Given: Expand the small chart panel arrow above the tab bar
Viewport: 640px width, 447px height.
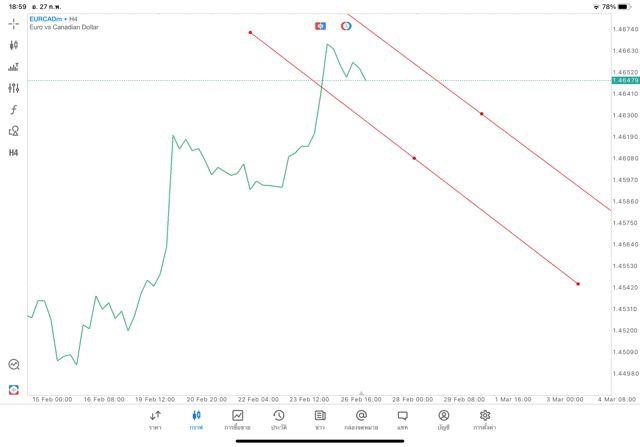Looking at the screenshot, I should click(361, 394).
